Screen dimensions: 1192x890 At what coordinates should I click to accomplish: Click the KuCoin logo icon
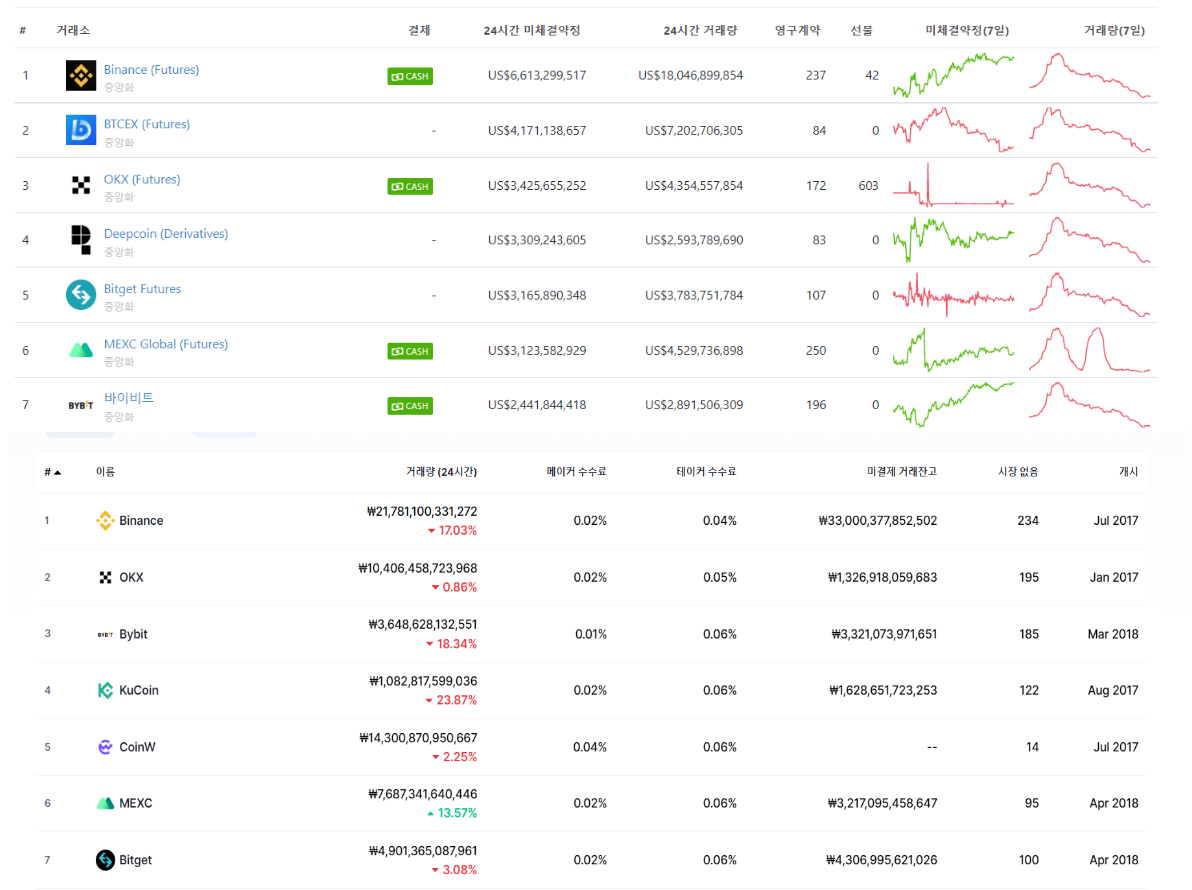[106, 690]
